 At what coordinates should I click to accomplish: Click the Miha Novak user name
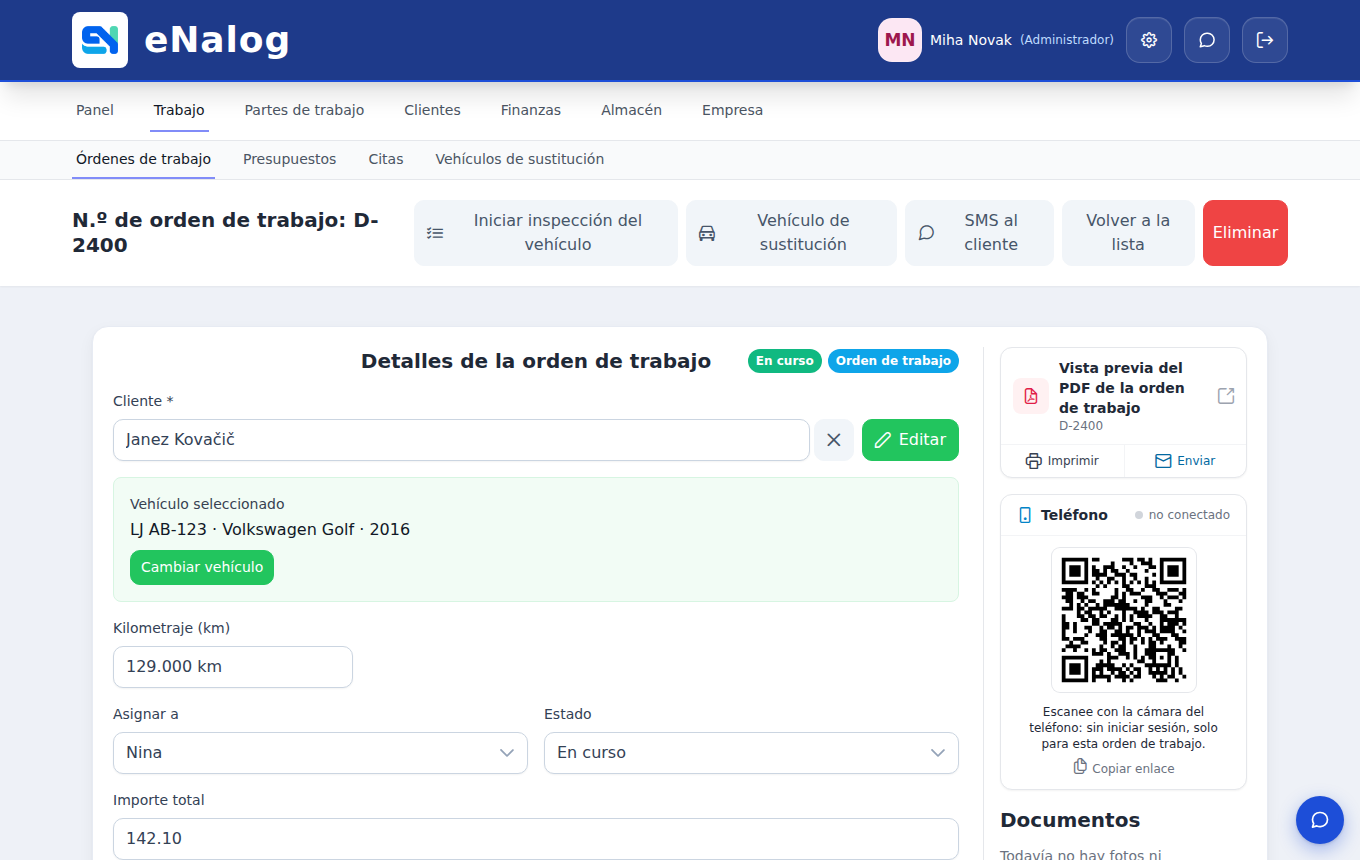tap(971, 40)
